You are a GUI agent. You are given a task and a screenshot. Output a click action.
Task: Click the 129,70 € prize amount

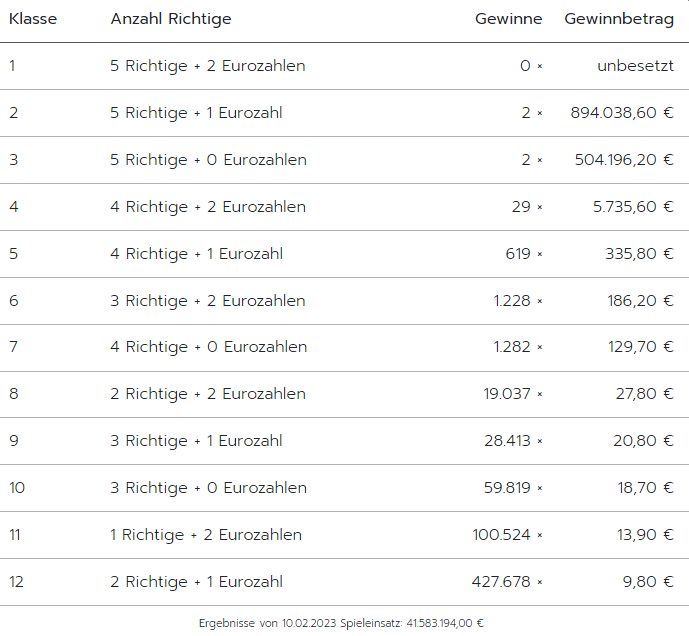pos(641,347)
